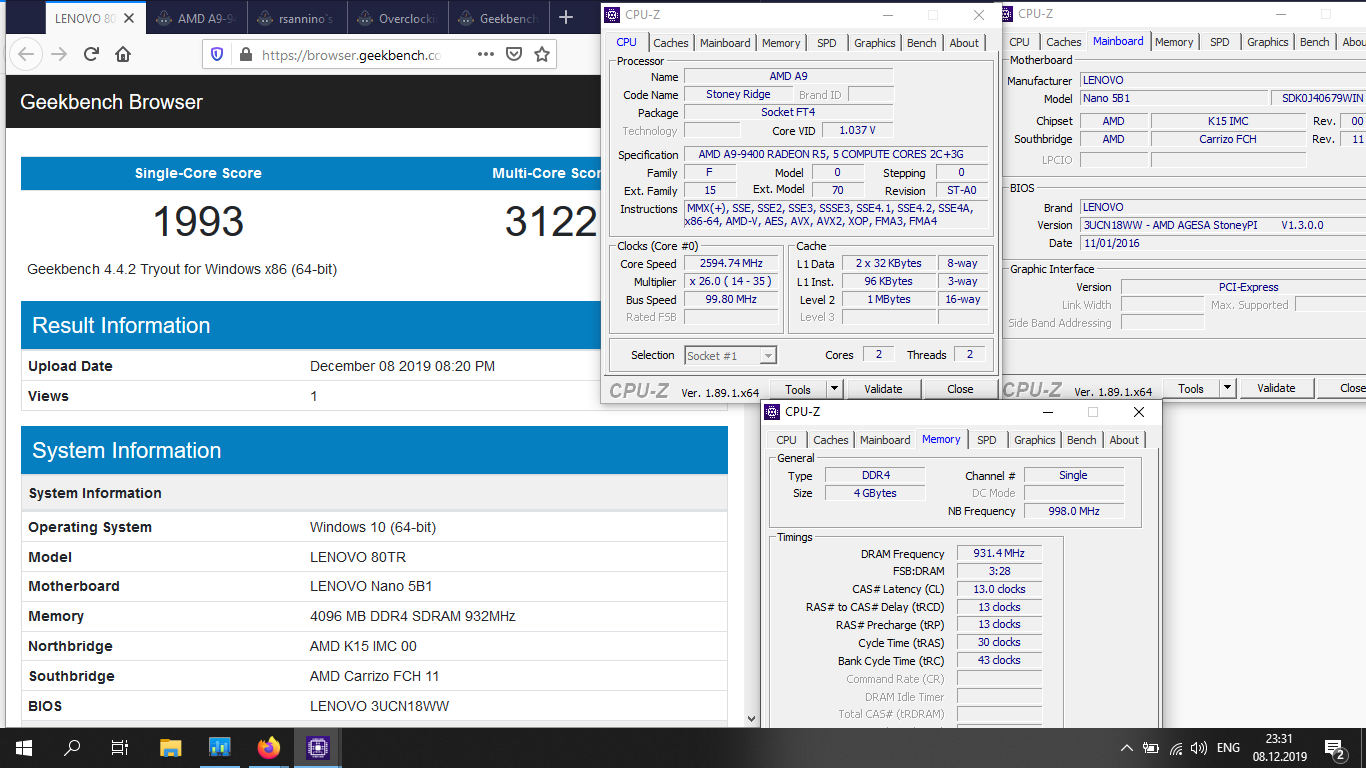Open Mainboard tab in Memory window
This screenshot has height=768, width=1366.
click(885, 440)
